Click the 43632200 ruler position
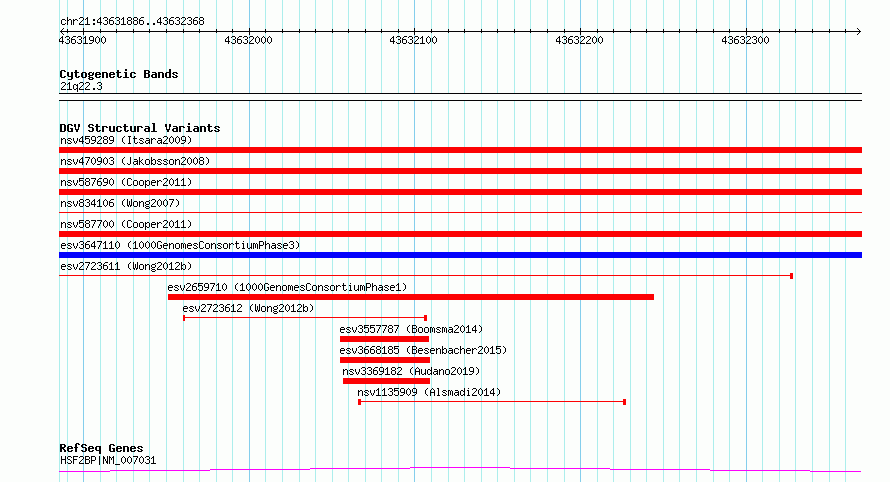 (579, 40)
